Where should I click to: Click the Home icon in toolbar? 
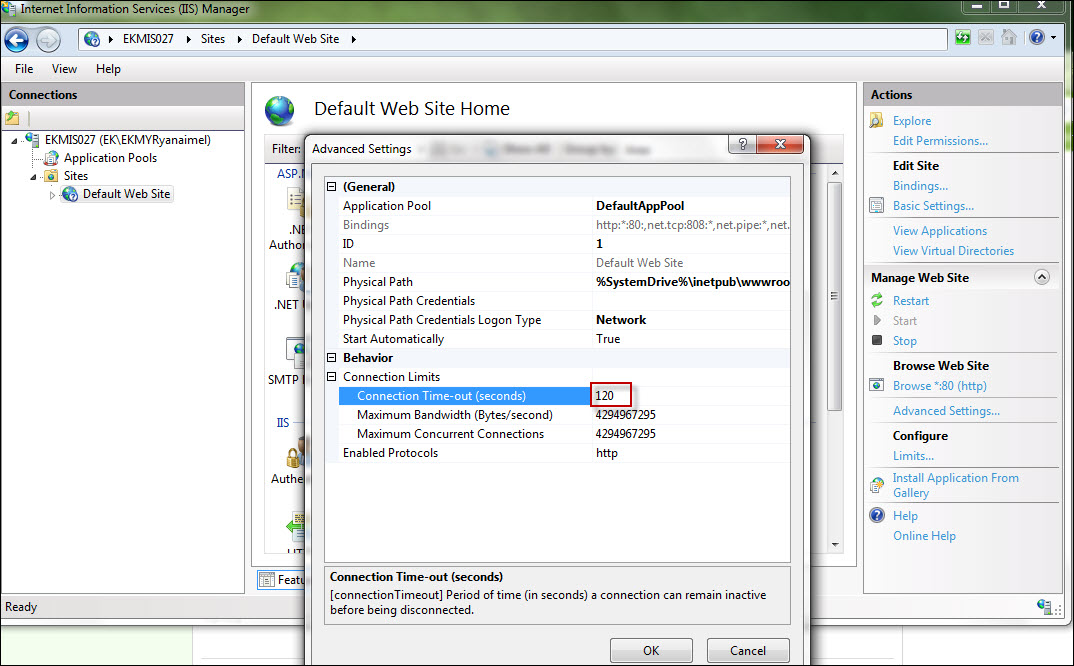tap(1009, 38)
